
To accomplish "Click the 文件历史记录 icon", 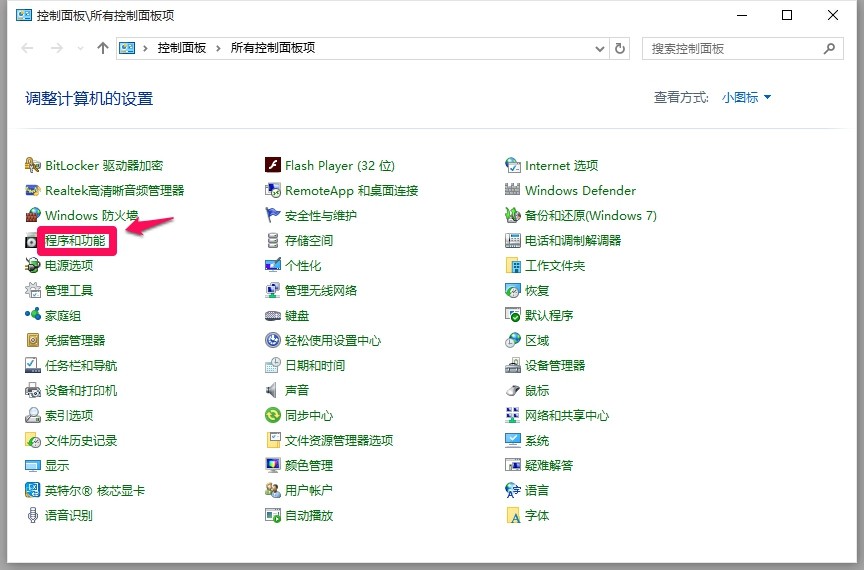I will click(33, 440).
